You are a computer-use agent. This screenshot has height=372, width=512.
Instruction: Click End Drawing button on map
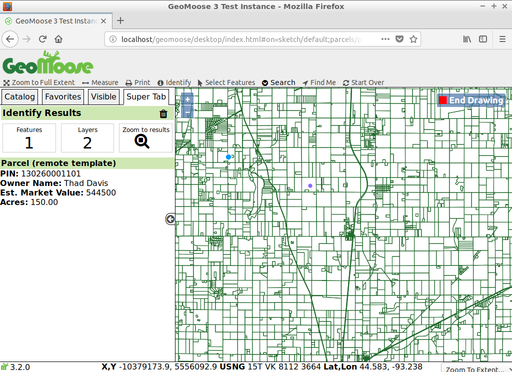click(x=471, y=100)
